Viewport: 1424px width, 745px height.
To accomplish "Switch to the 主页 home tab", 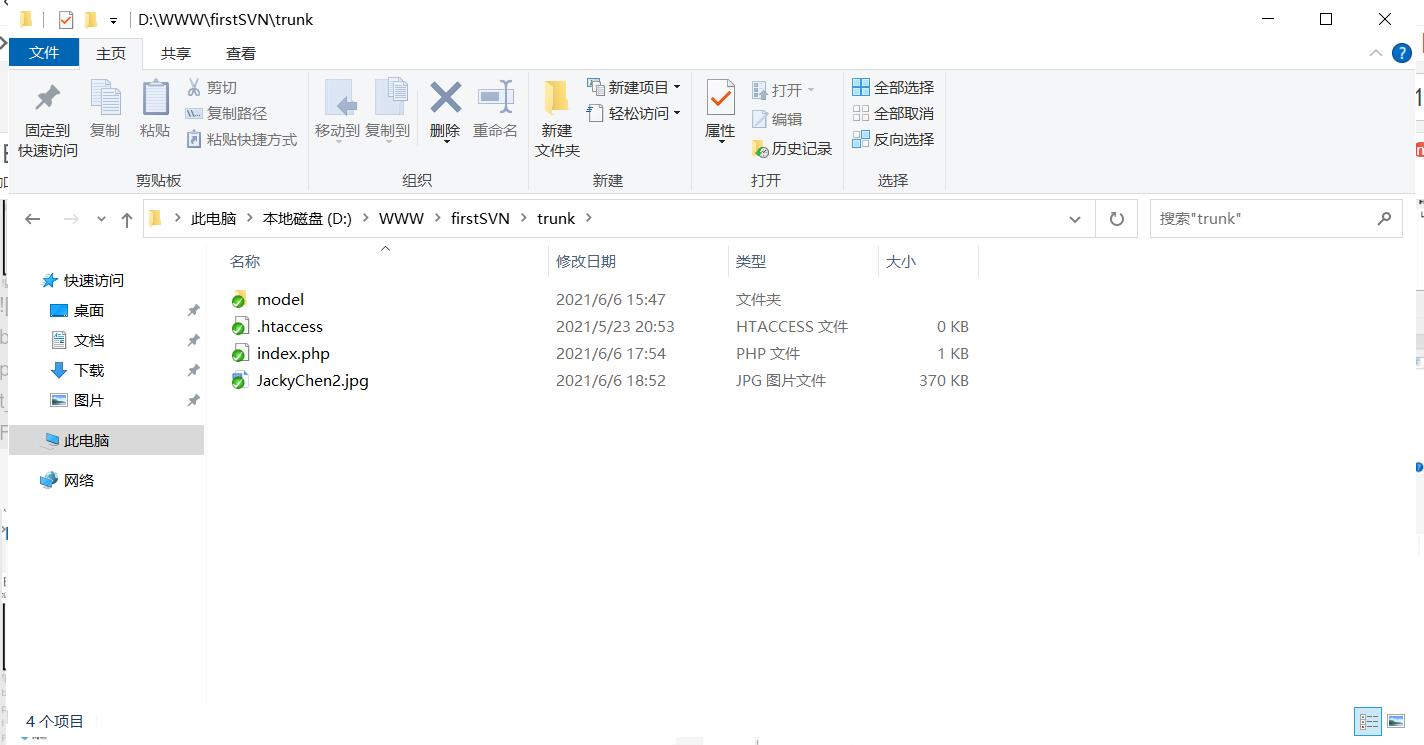I will (111, 54).
